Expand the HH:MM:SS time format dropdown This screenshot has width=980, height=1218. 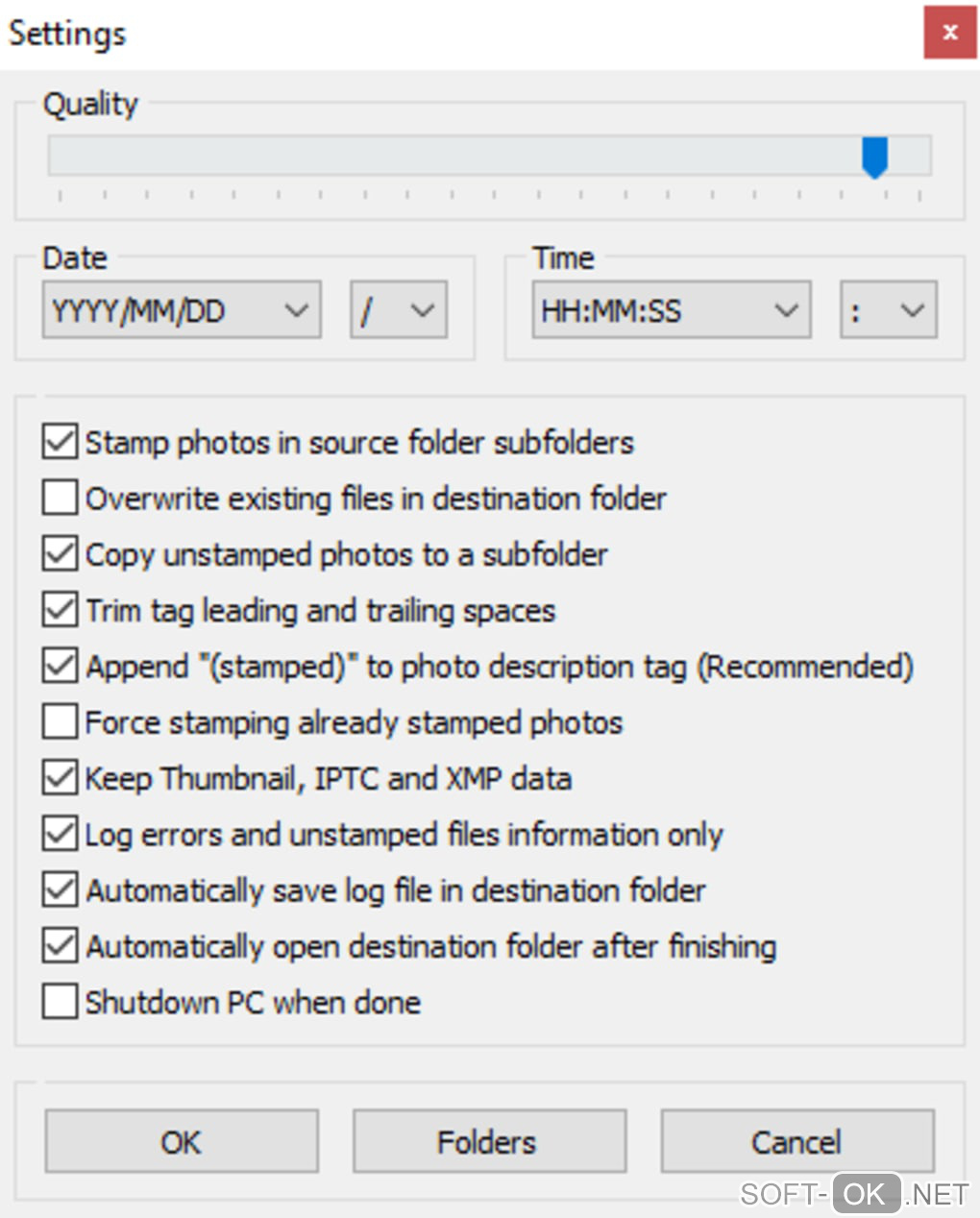(x=671, y=310)
